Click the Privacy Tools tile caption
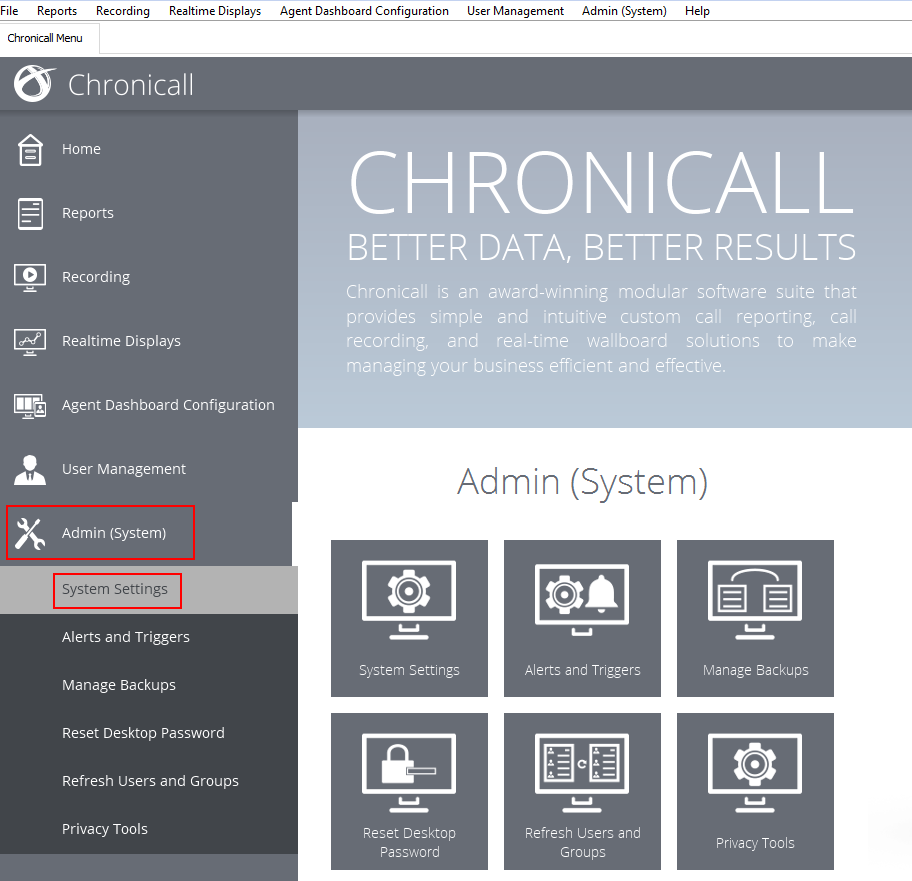 pyautogui.click(x=755, y=843)
